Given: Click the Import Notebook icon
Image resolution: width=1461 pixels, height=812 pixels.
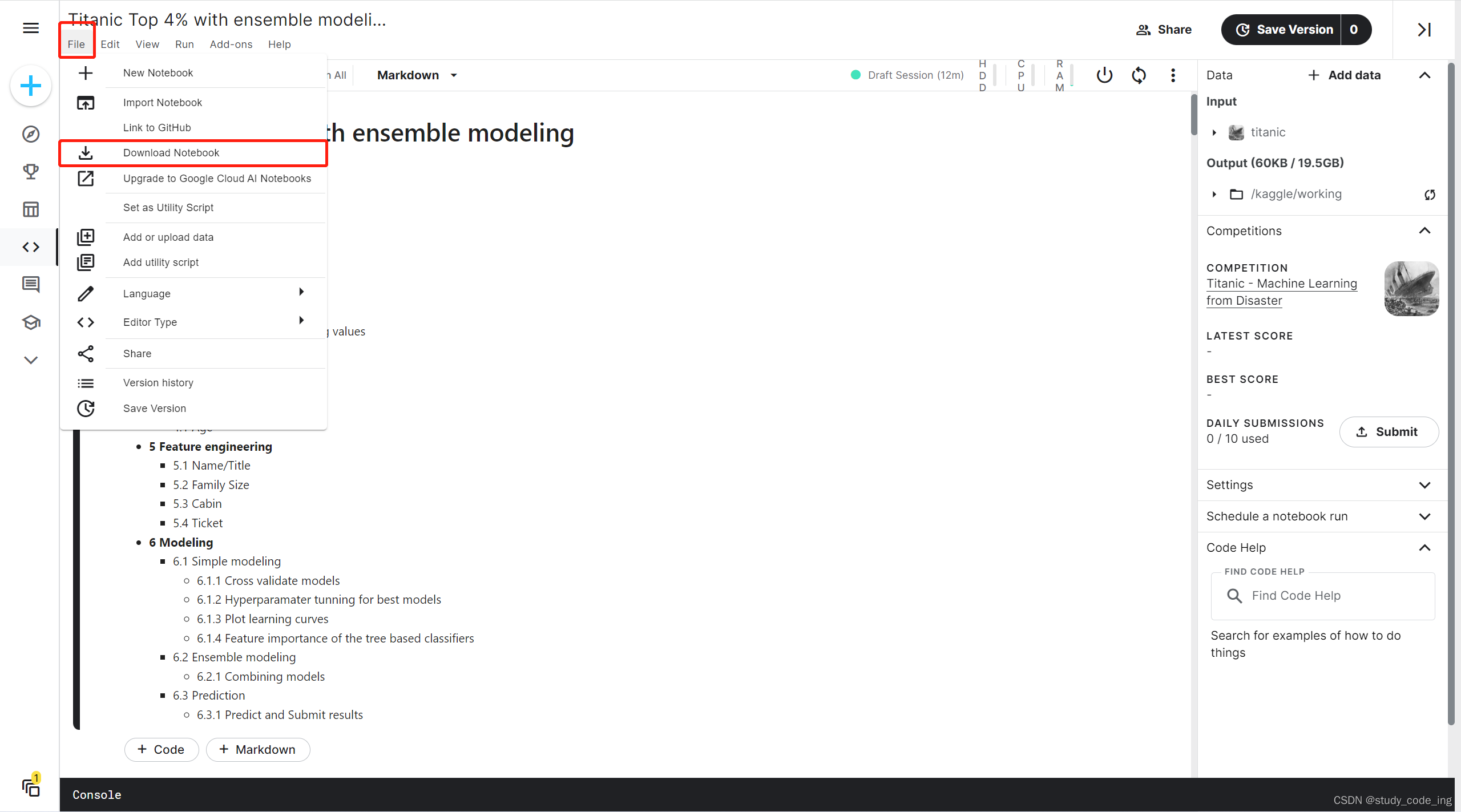Looking at the screenshot, I should 86,103.
